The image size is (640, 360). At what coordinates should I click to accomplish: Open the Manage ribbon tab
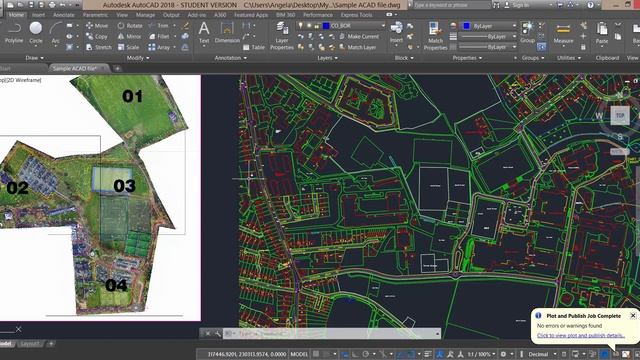tap(145, 15)
